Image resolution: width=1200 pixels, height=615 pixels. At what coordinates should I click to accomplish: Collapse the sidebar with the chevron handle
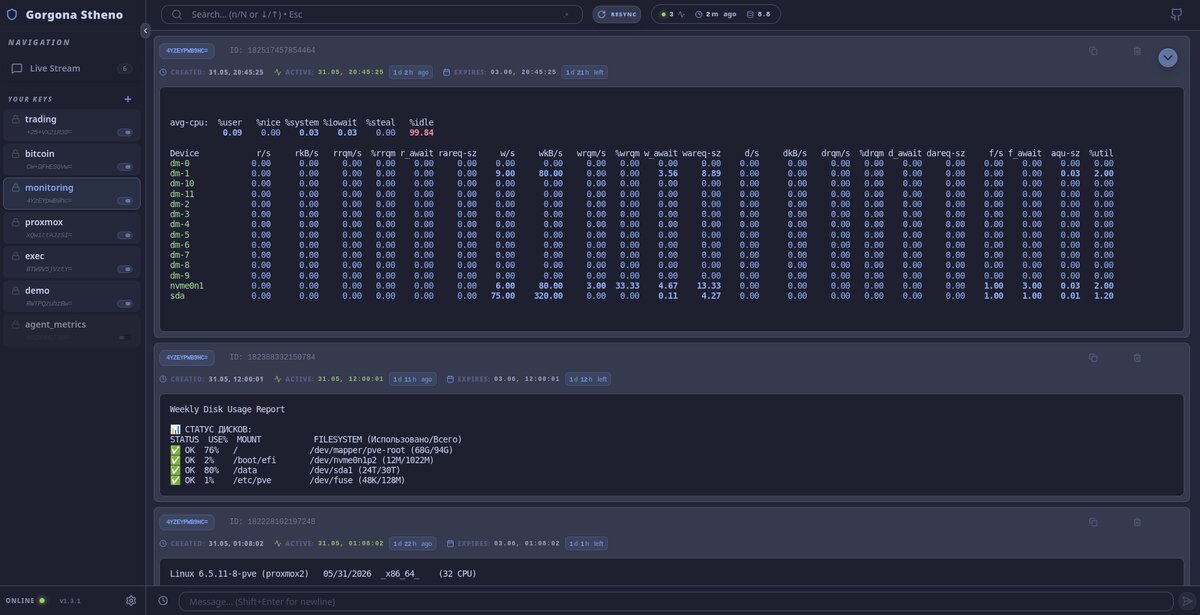click(x=146, y=31)
